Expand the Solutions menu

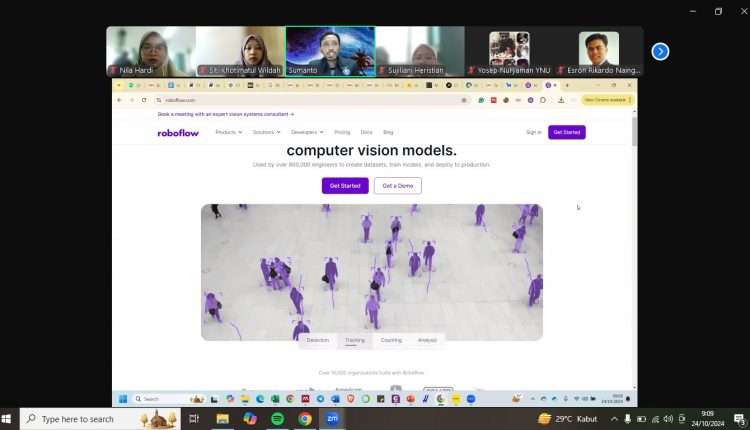pyautogui.click(x=266, y=132)
